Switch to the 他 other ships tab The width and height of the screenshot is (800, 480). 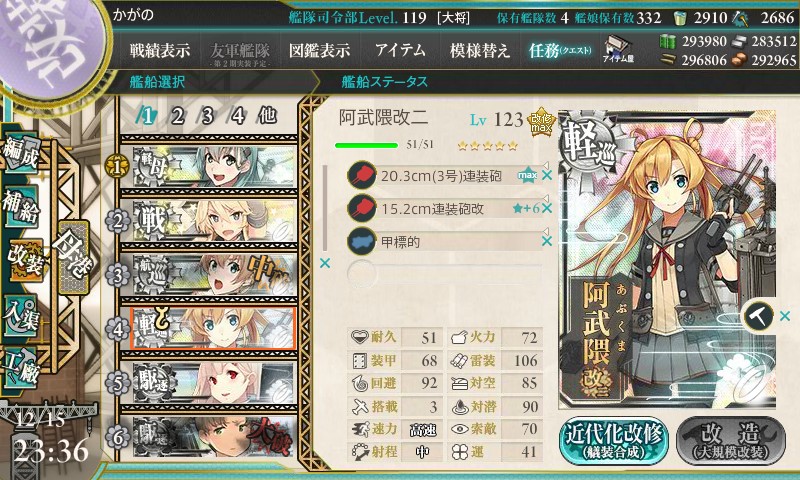[267, 116]
